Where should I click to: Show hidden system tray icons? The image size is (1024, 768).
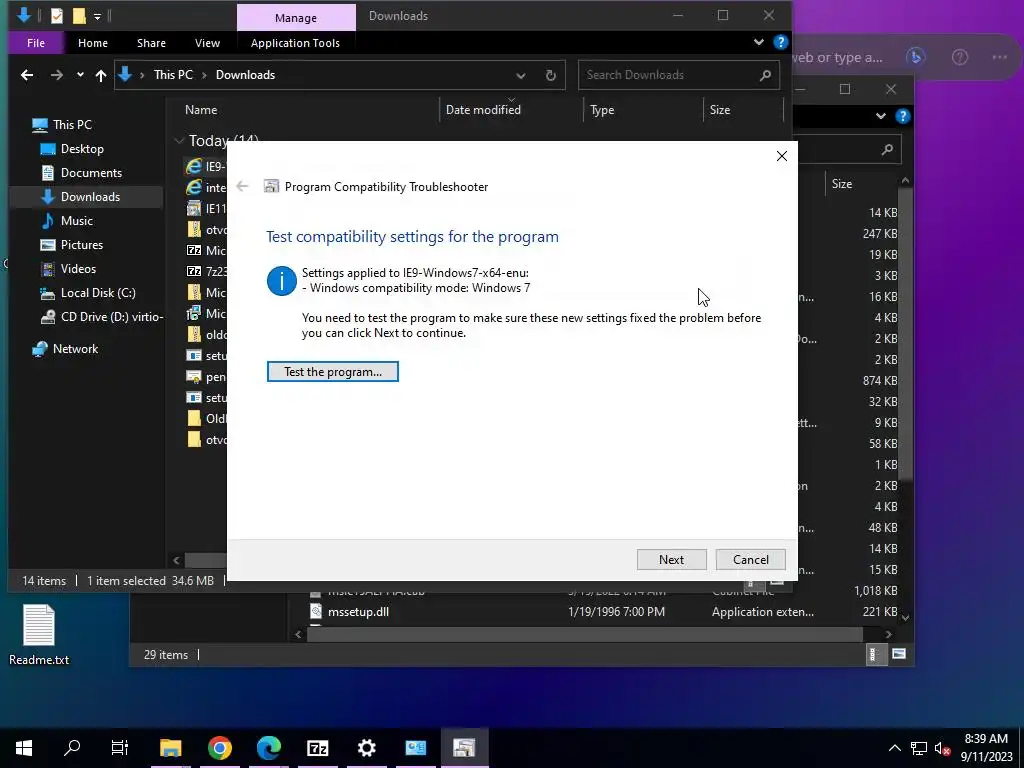click(x=895, y=748)
